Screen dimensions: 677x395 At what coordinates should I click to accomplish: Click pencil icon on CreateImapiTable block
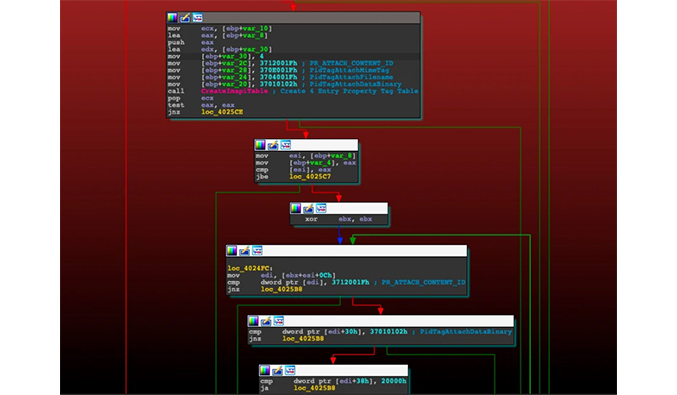(185, 18)
